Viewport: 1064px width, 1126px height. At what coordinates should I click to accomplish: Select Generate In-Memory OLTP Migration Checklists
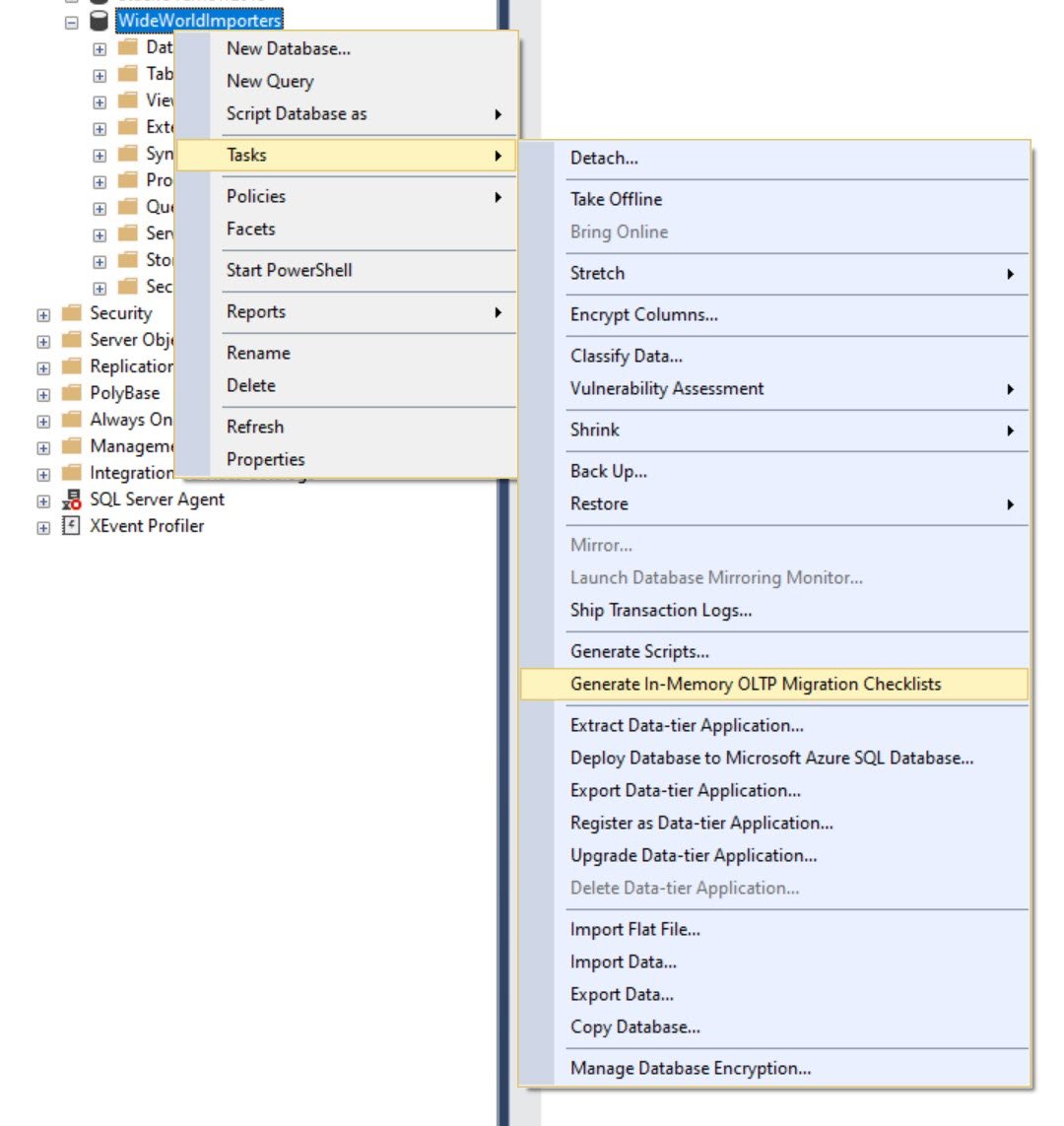(774, 685)
